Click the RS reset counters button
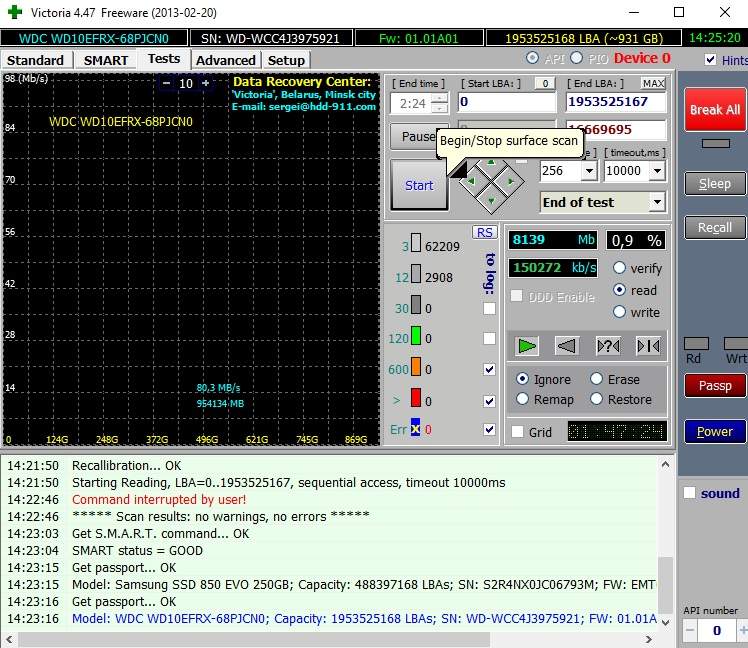Screen dimensions: 748x648 pyautogui.click(x=485, y=232)
